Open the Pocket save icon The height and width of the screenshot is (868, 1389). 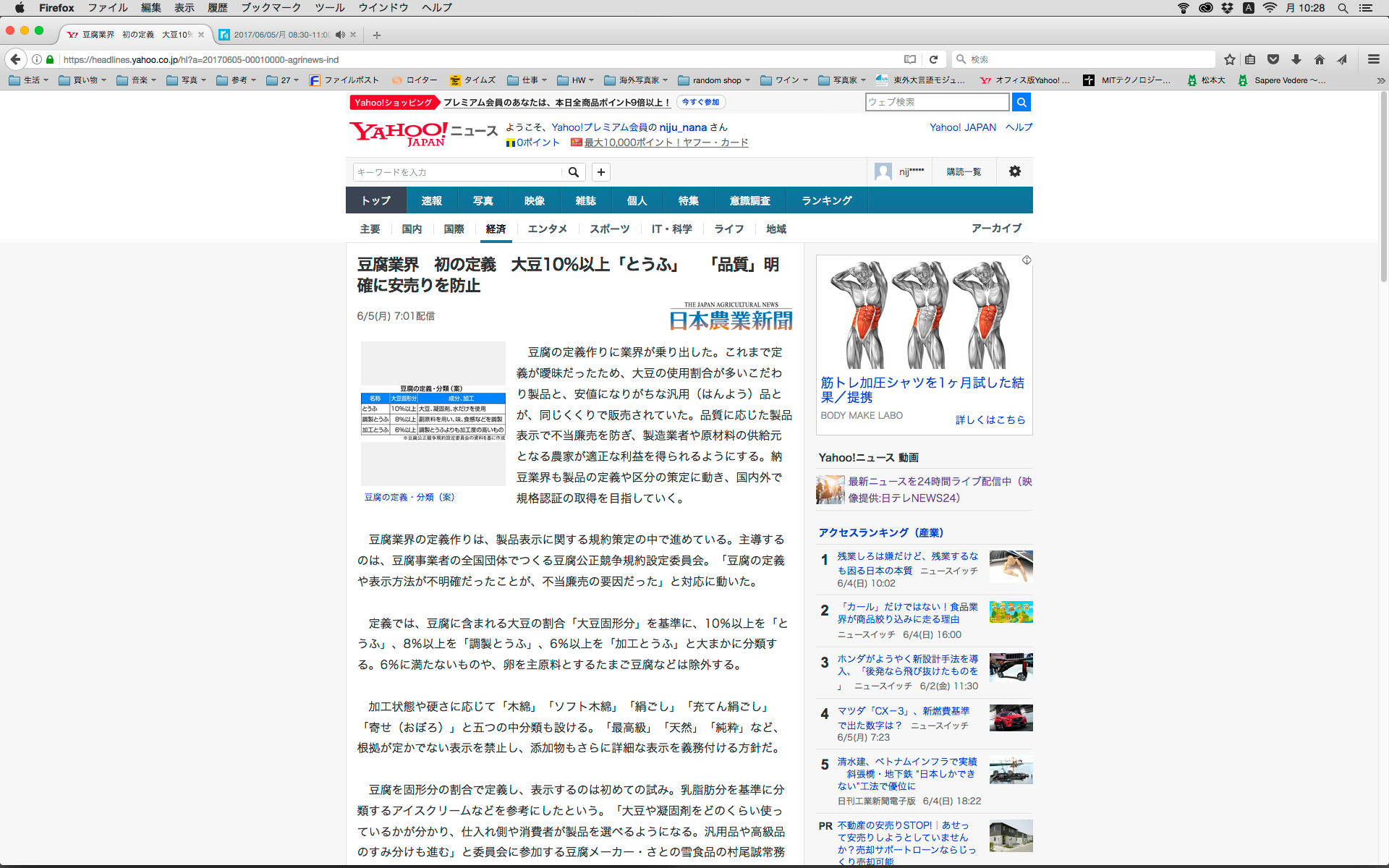click(x=1273, y=59)
